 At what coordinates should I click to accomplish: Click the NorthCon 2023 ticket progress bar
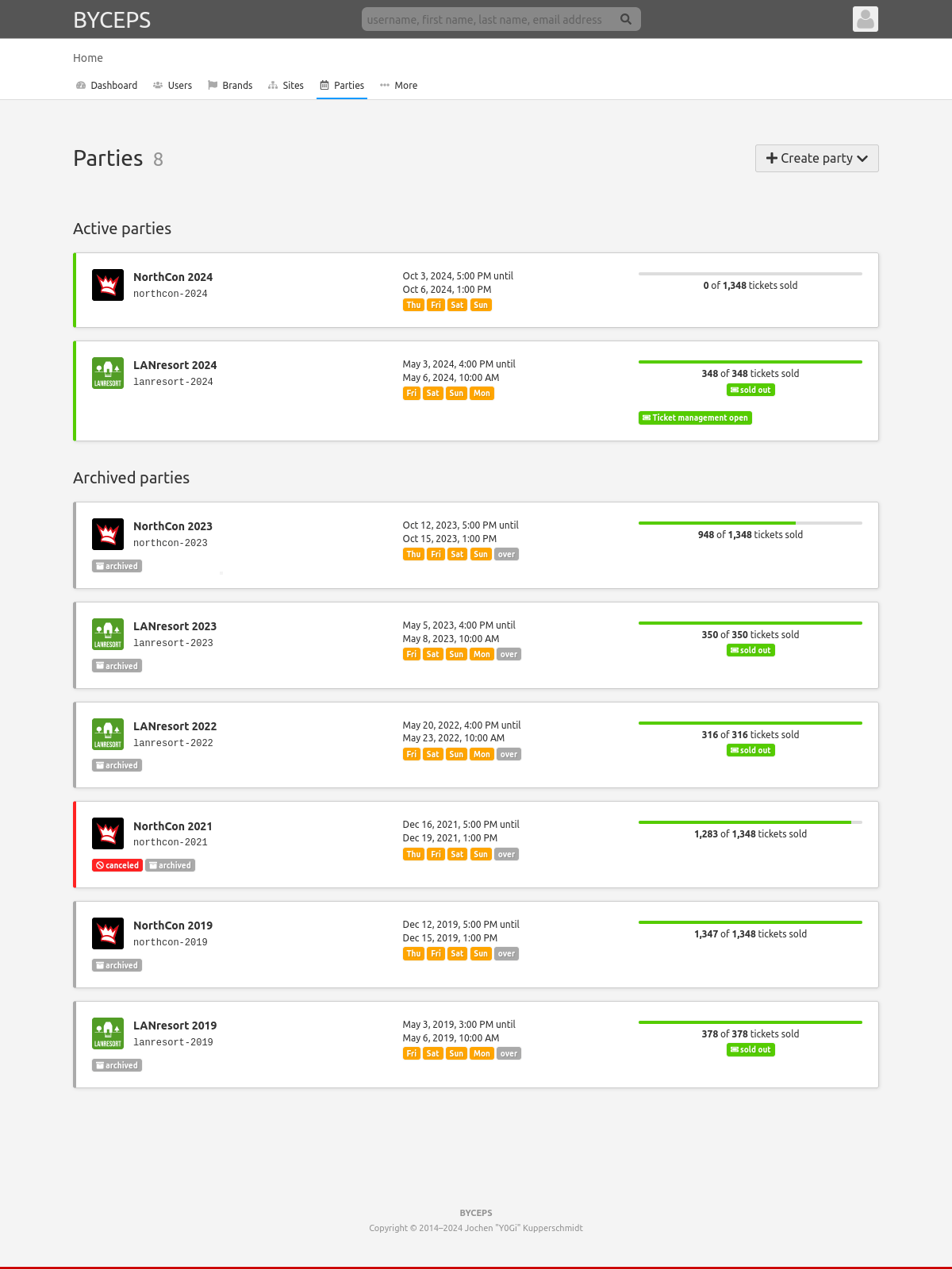click(x=750, y=523)
